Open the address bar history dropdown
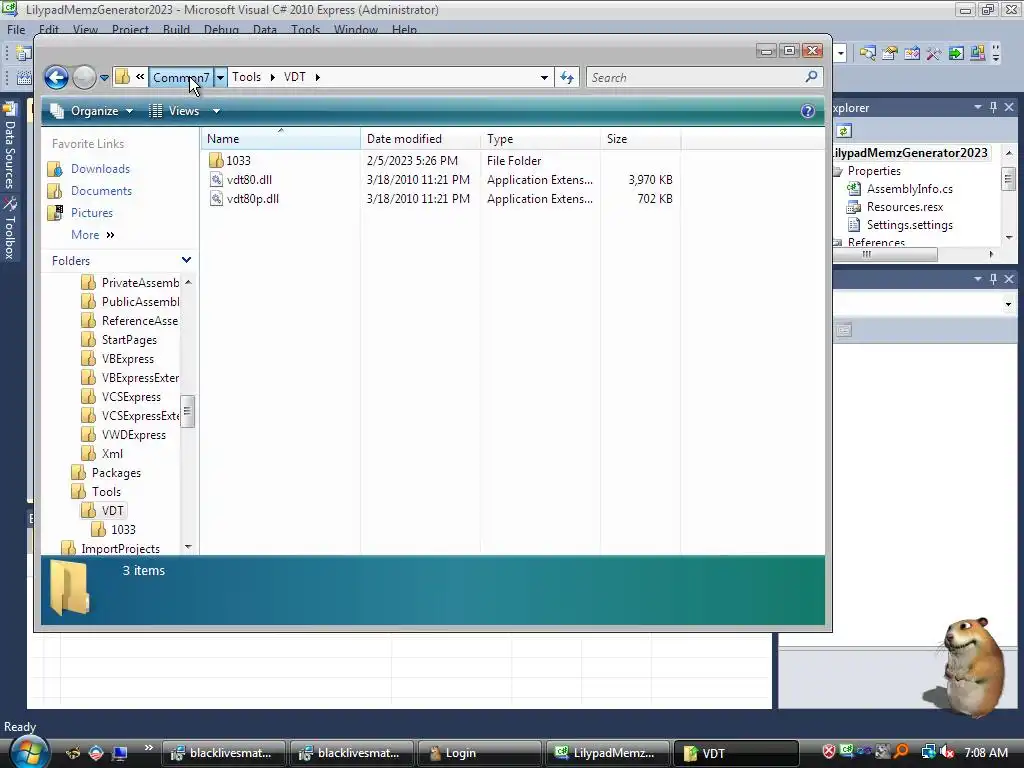 point(544,77)
